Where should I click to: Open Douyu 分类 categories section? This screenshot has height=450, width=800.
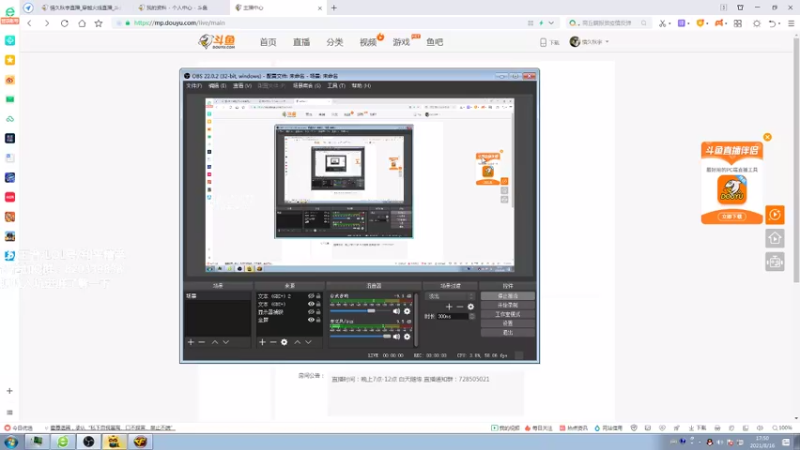(335, 42)
